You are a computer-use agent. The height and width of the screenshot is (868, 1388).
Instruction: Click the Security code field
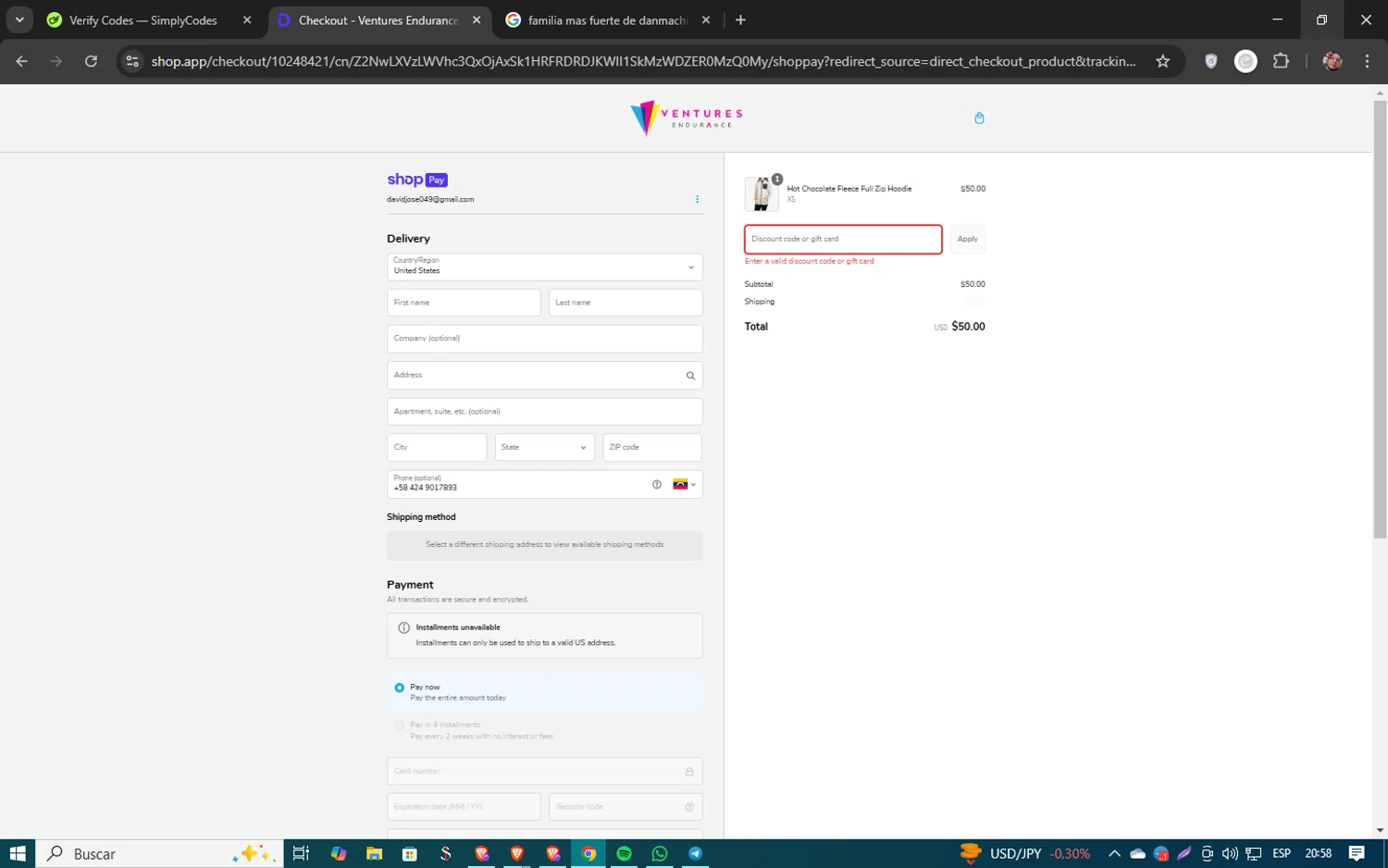626,807
